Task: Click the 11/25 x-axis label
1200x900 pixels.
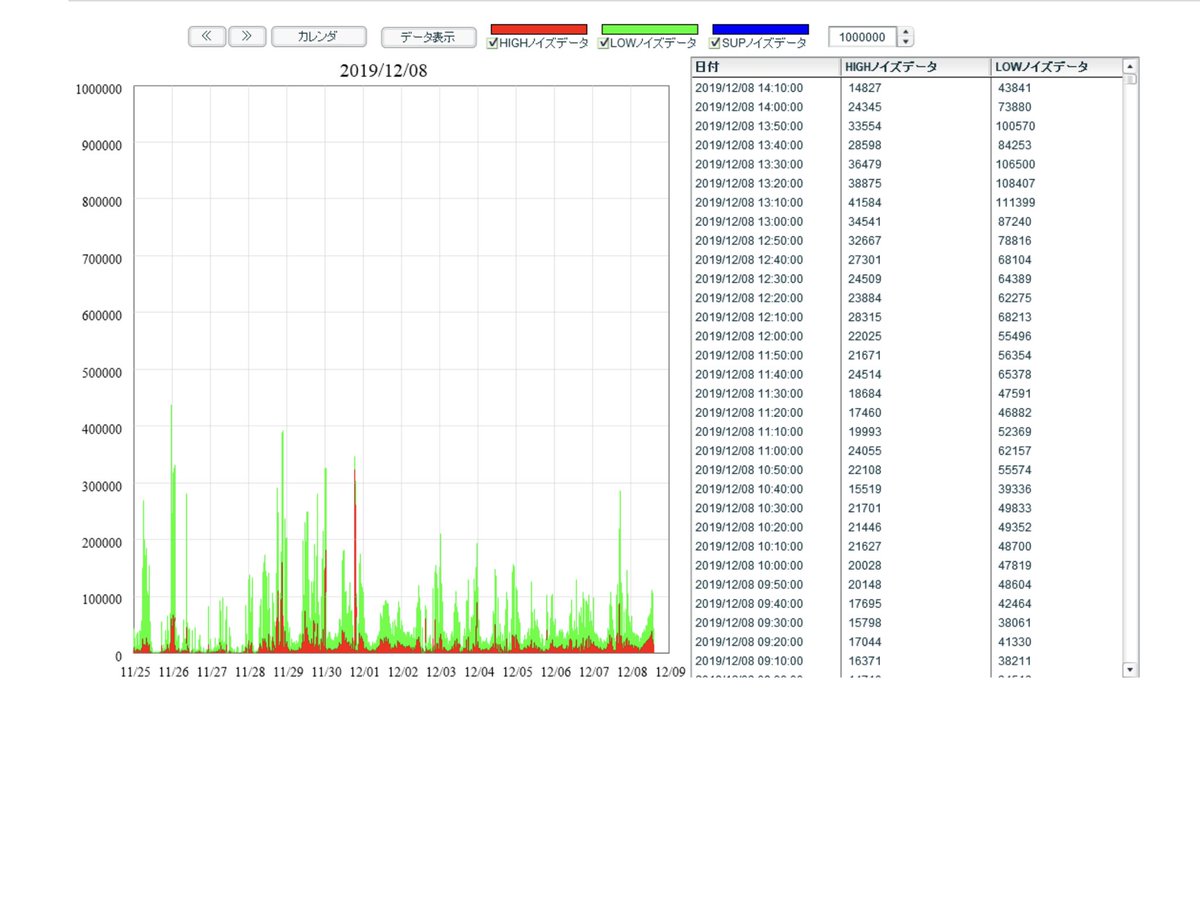Action: [x=135, y=673]
